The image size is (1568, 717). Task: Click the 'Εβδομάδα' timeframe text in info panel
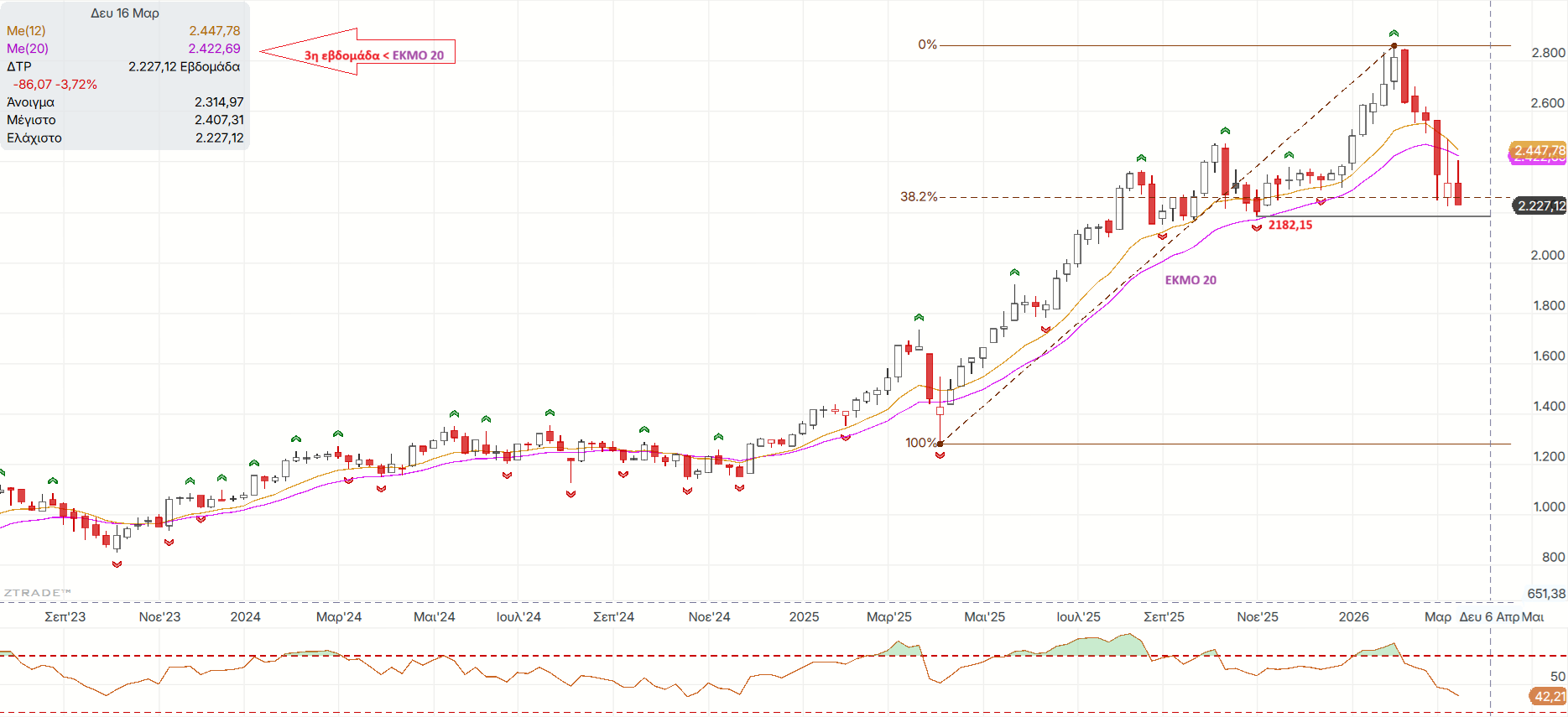pyautogui.click(x=210, y=66)
